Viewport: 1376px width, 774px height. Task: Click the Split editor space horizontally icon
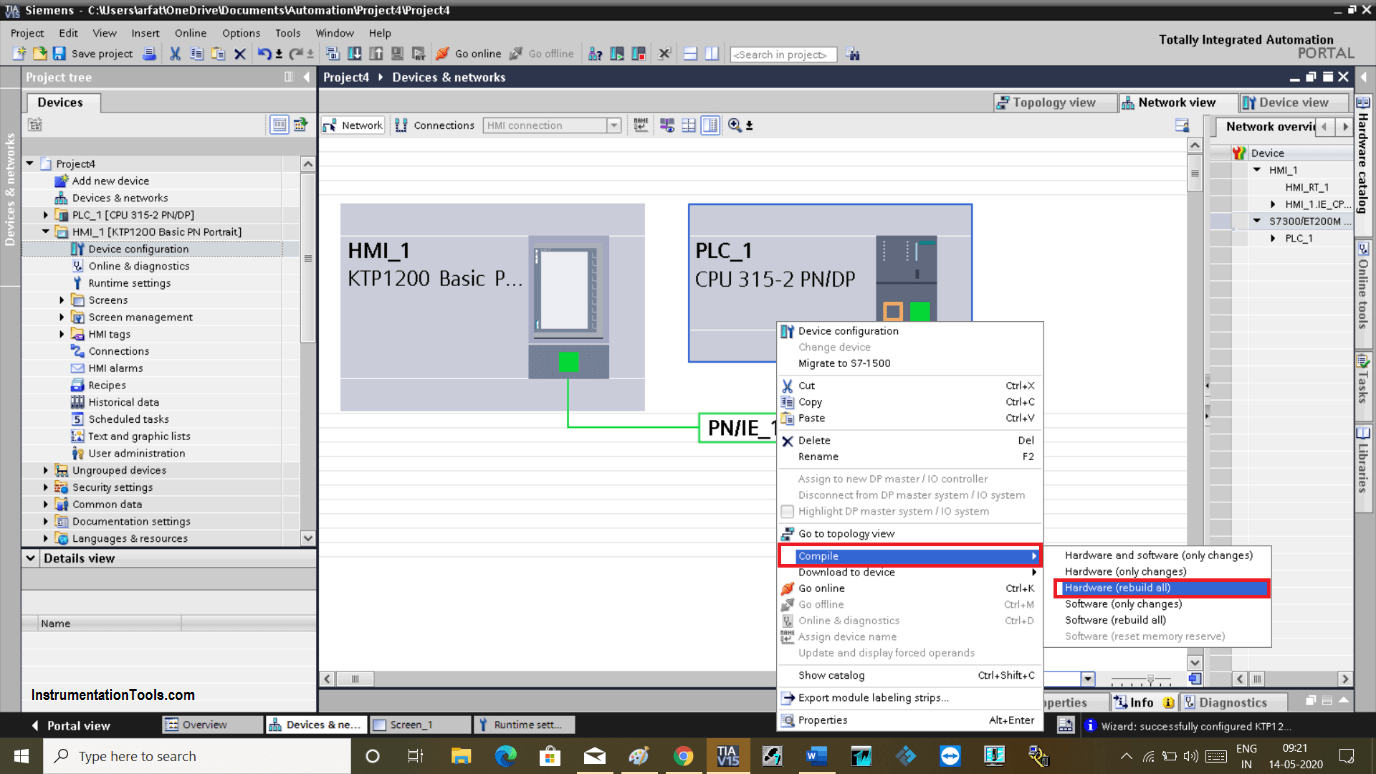tap(690, 54)
